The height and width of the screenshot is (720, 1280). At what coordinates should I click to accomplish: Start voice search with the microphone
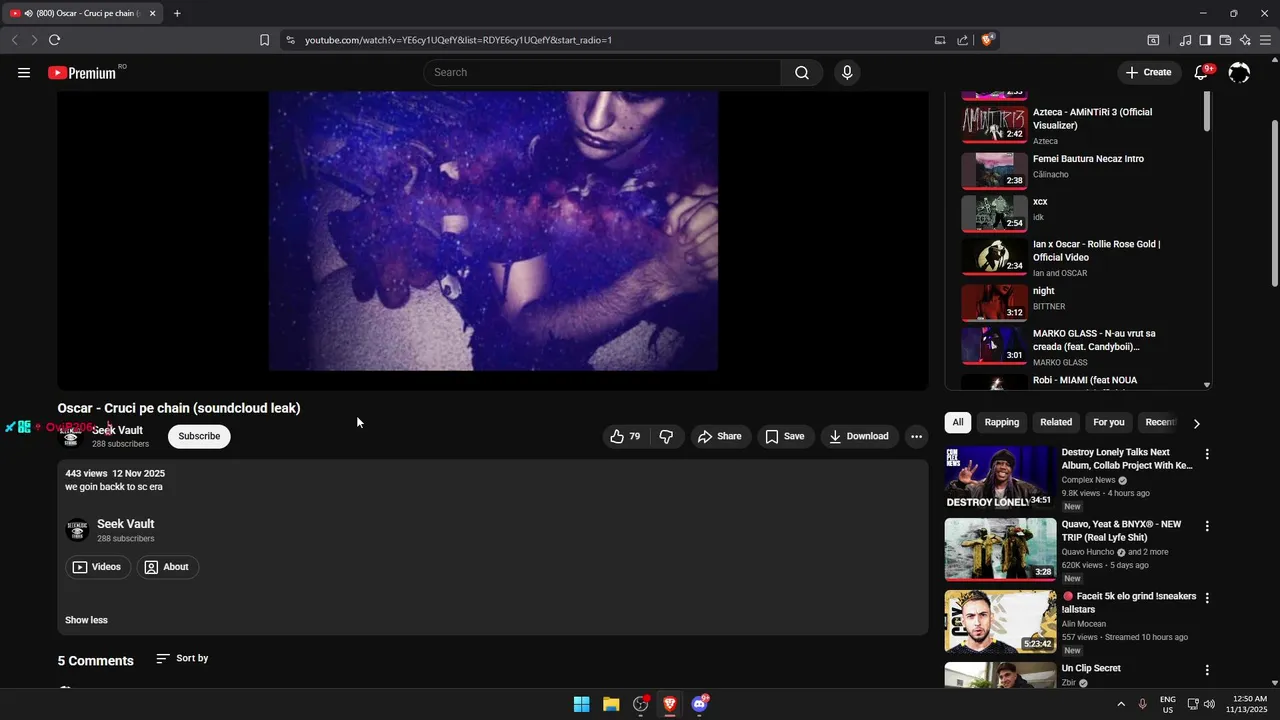(x=847, y=72)
